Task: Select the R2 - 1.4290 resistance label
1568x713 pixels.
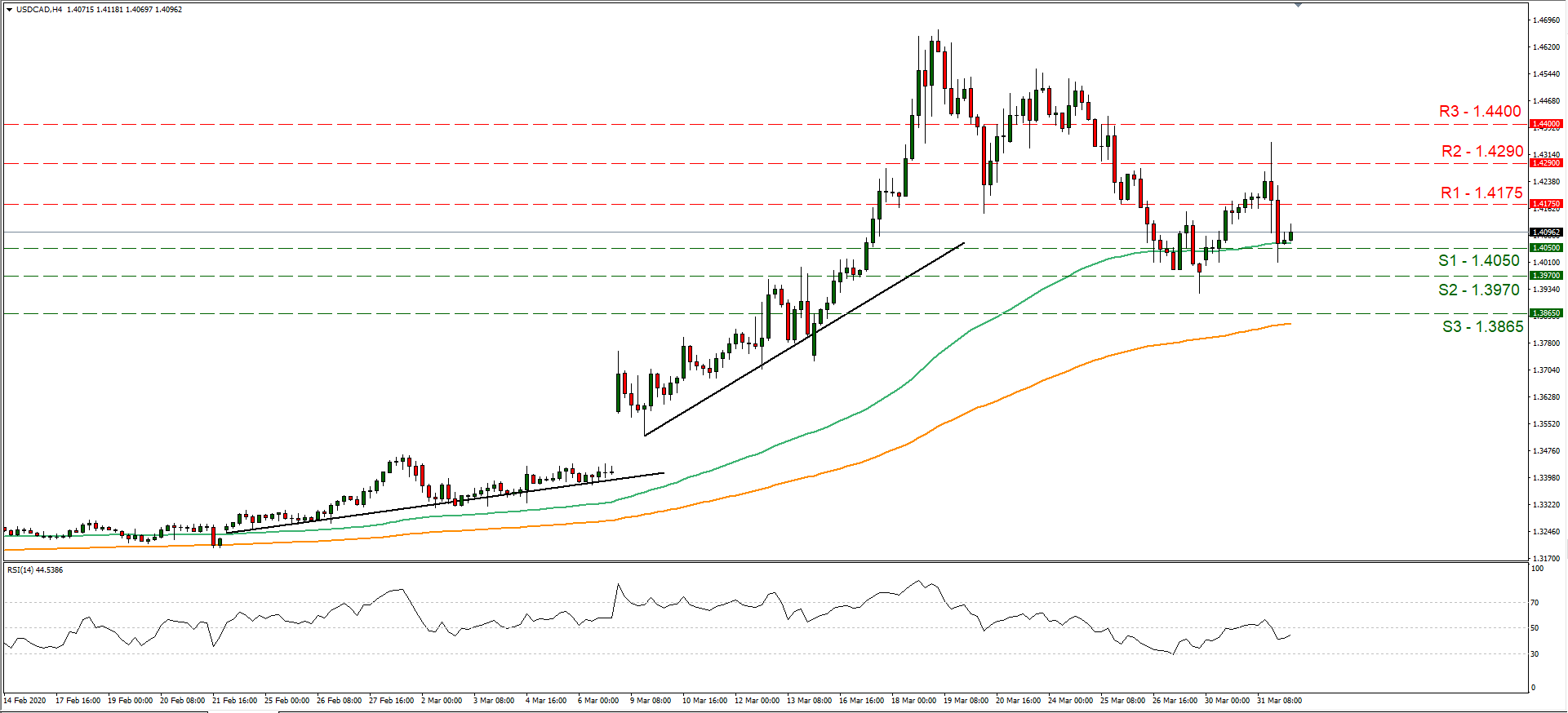Action: (x=1482, y=151)
